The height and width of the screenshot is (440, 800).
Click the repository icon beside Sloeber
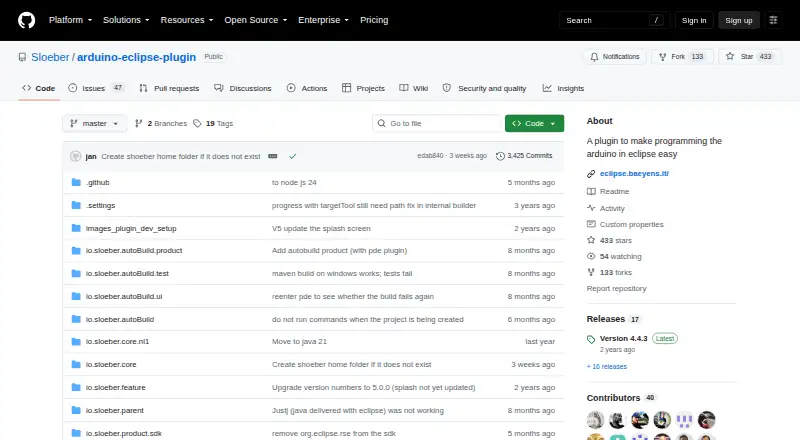coord(22,57)
